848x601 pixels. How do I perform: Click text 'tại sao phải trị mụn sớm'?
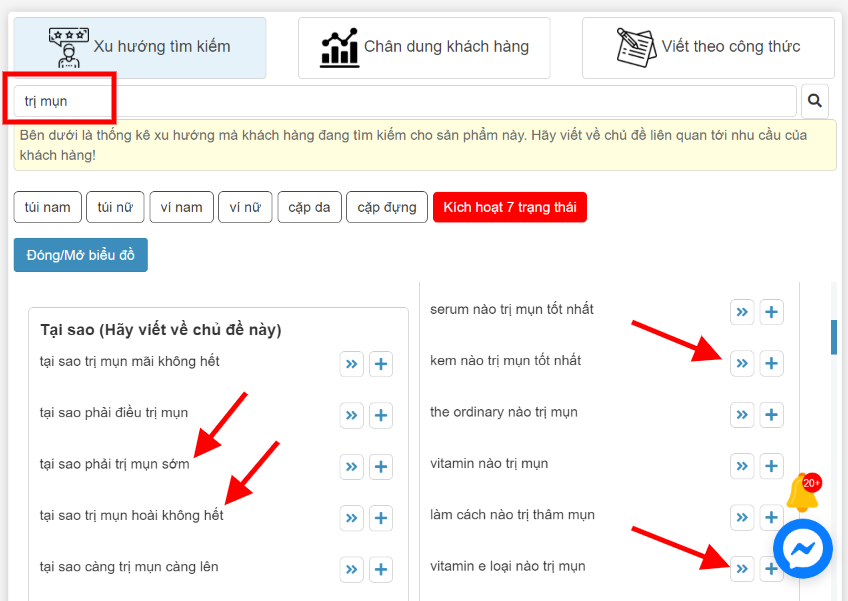pos(115,464)
